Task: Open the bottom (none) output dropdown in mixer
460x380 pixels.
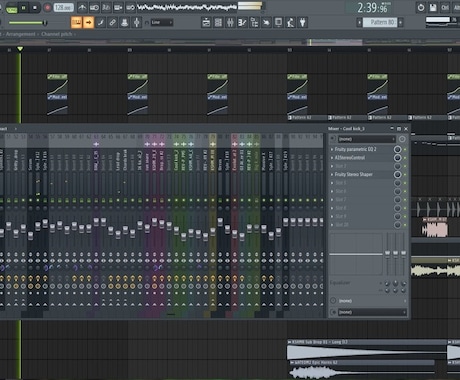Action: tap(372, 312)
